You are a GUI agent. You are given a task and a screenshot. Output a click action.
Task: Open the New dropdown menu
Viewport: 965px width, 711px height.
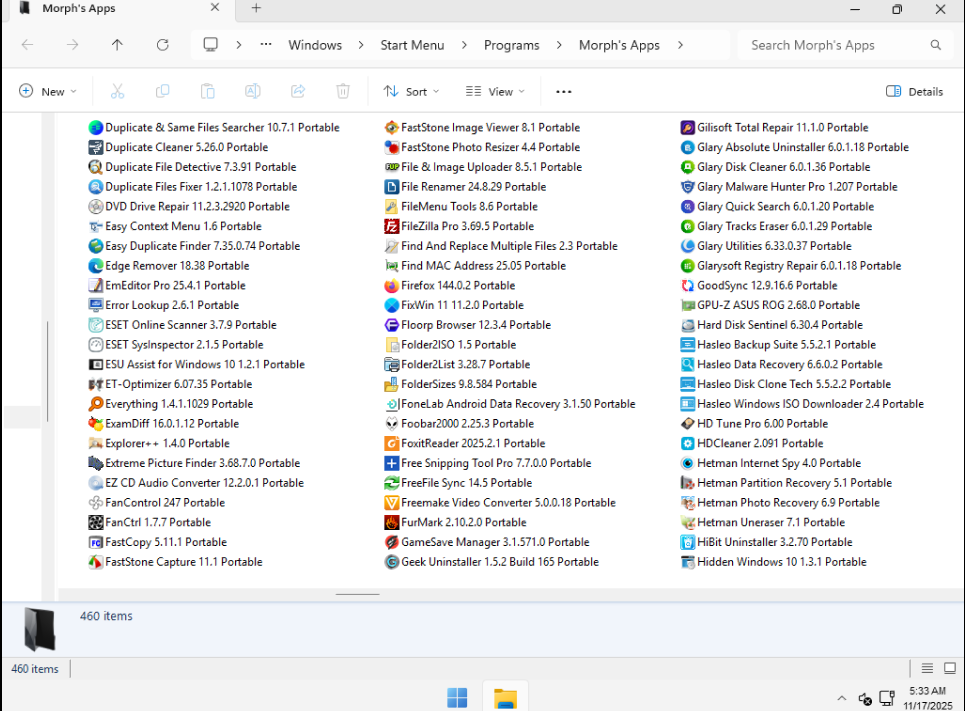point(47,91)
